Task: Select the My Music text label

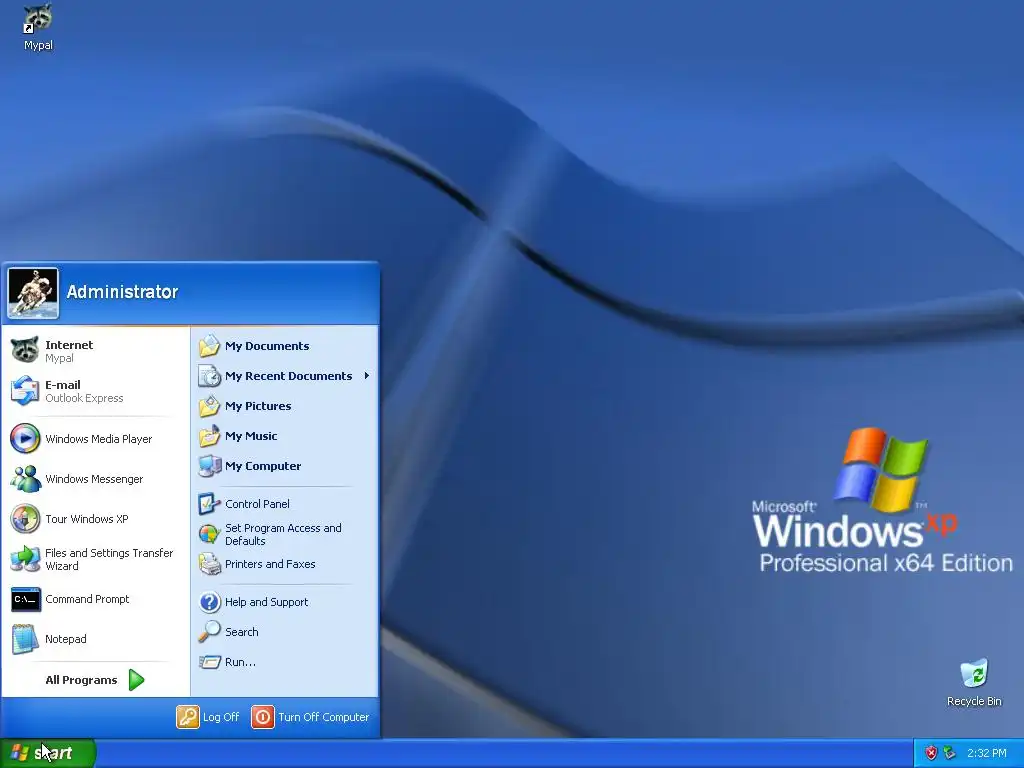Action: coord(251,436)
